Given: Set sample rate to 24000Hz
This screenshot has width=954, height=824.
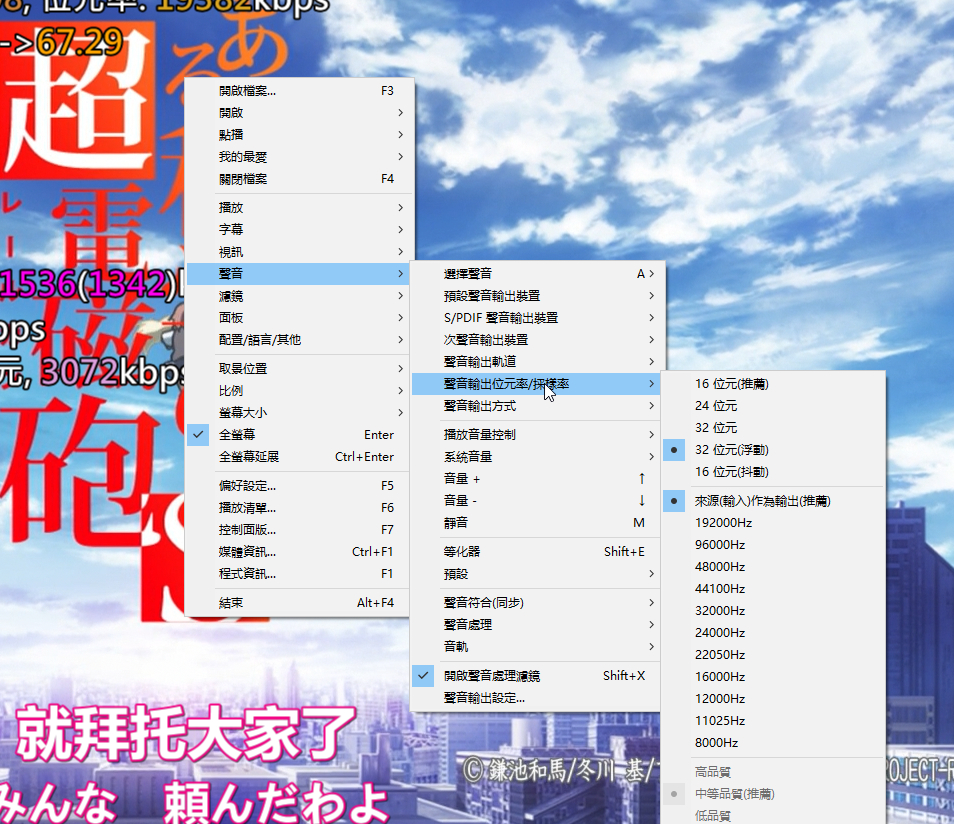Looking at the screenshot, I should [773, 633].
